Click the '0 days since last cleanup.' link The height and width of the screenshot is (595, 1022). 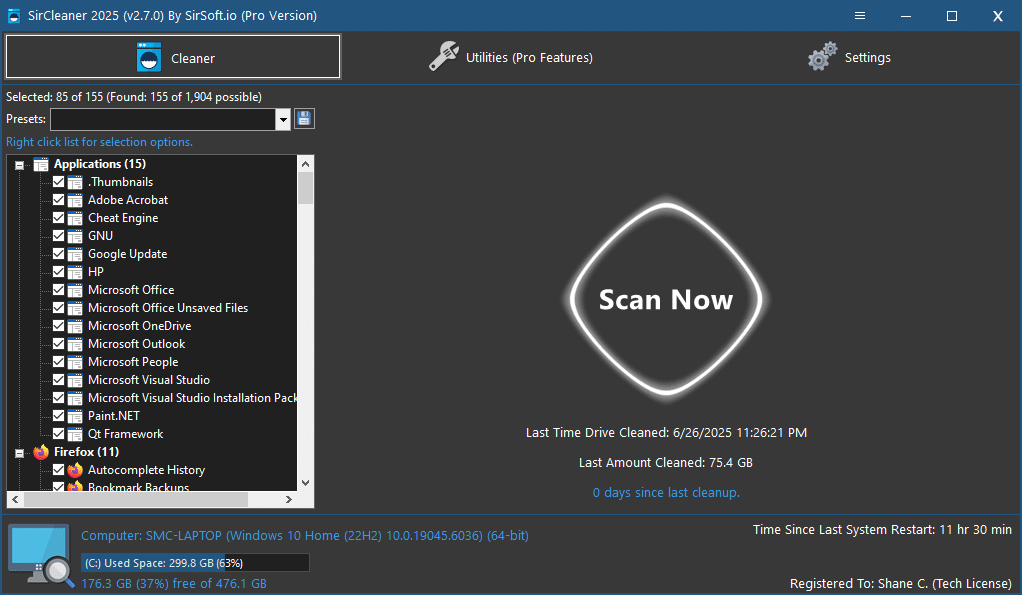pyautogui.click(x=666, y=493)
